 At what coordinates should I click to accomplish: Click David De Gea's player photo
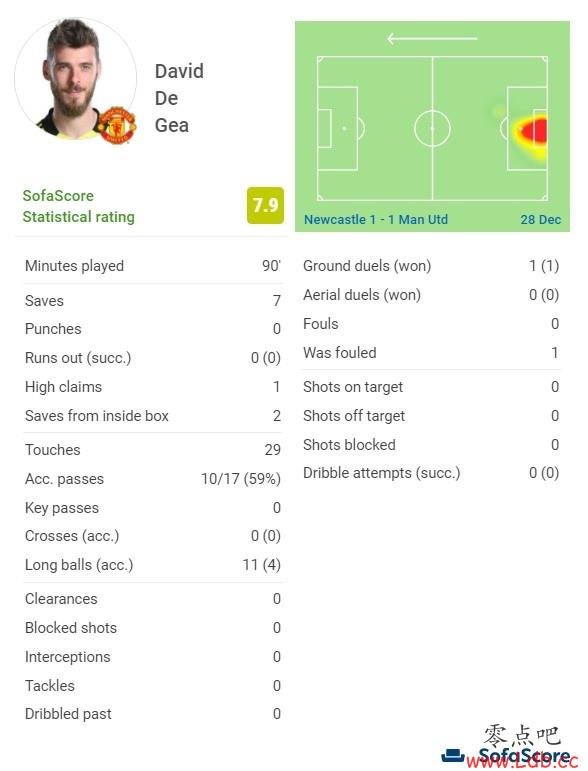76,79
